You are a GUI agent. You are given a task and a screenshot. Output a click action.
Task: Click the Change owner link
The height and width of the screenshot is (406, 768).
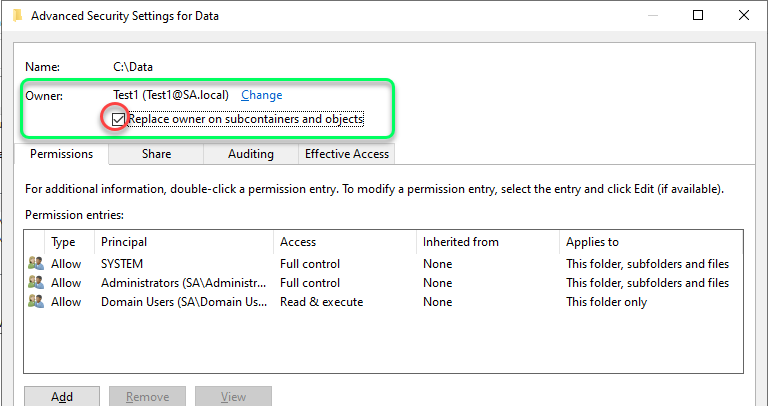pos(262,95)
